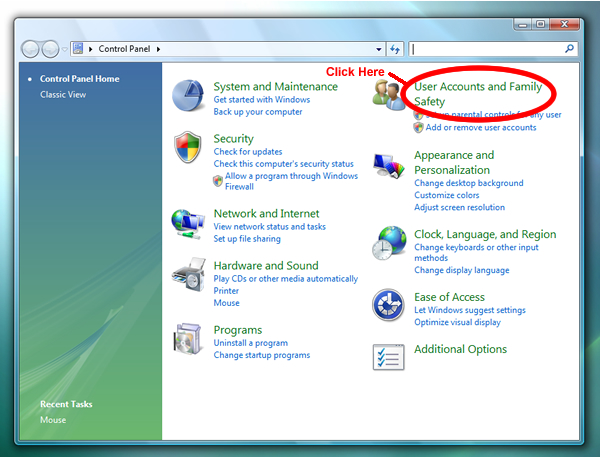Click Change keyboards or other input methods
This screenshot has width=600, height=457.
pos(476,253)
